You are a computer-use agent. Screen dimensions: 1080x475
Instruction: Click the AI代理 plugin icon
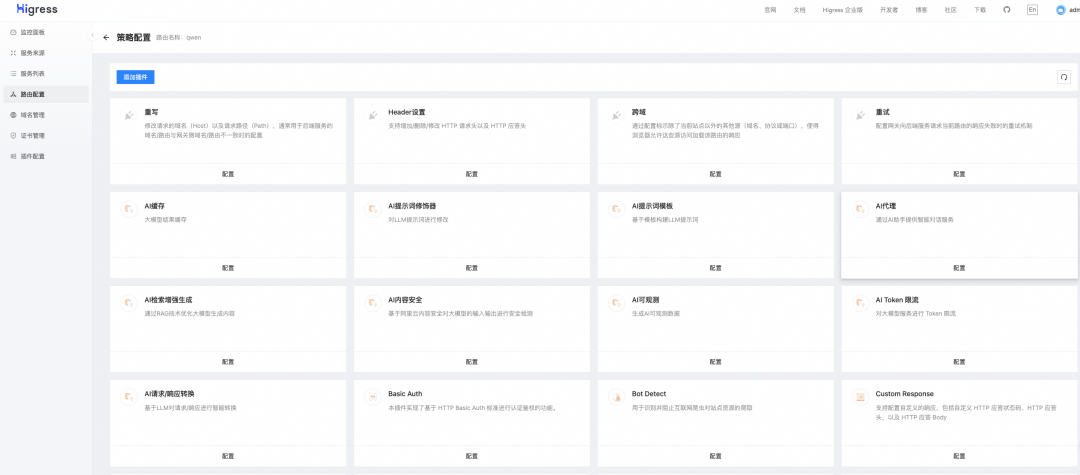point(860,209)
